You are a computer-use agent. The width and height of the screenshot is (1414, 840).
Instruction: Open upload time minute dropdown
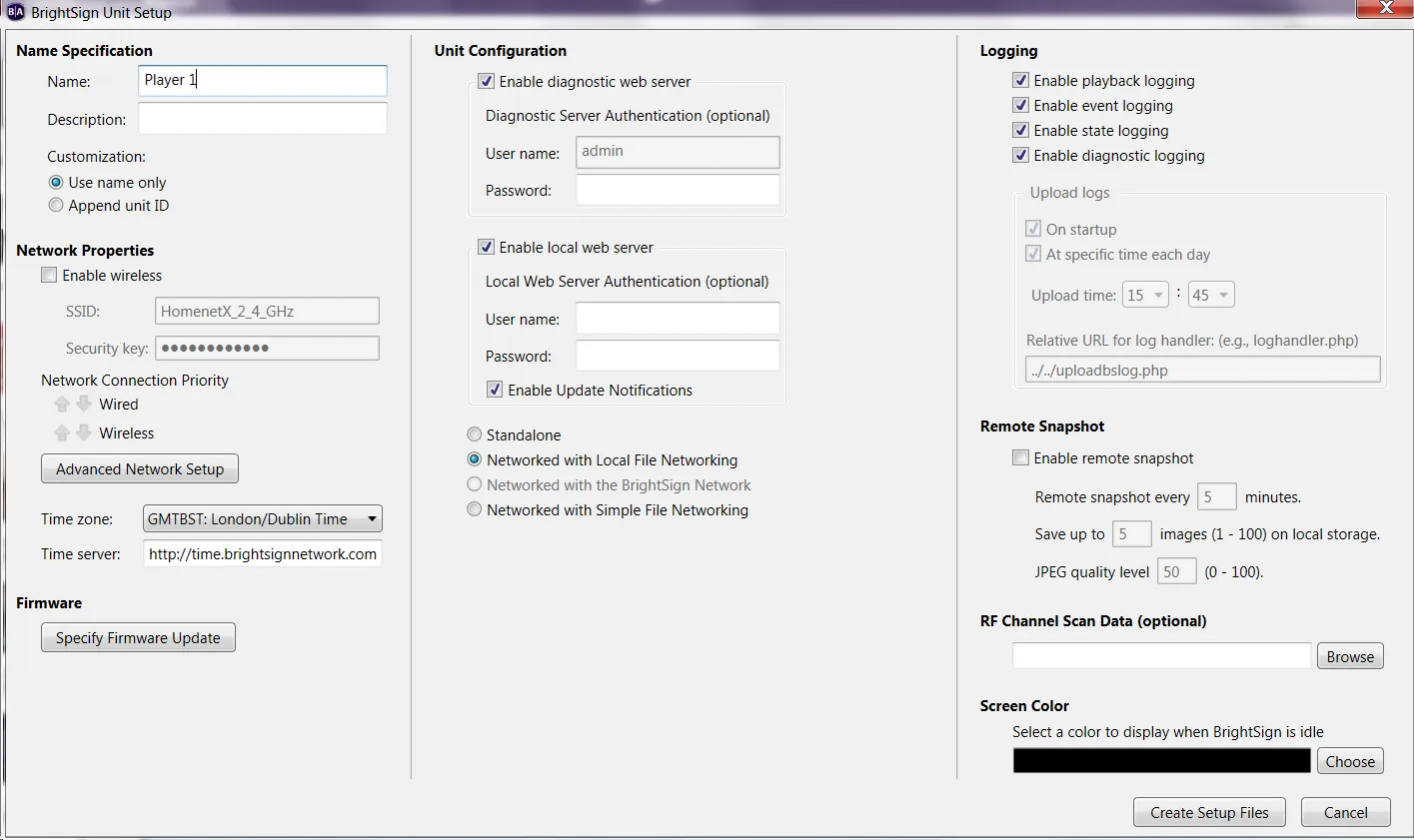coord(1211,296)
